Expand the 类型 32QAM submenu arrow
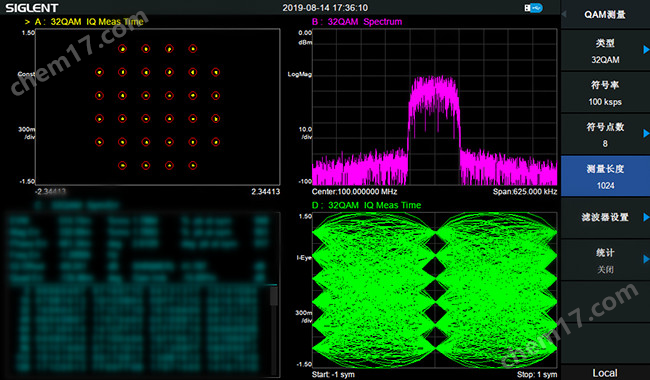650x380 pixels. click(645, 50)
